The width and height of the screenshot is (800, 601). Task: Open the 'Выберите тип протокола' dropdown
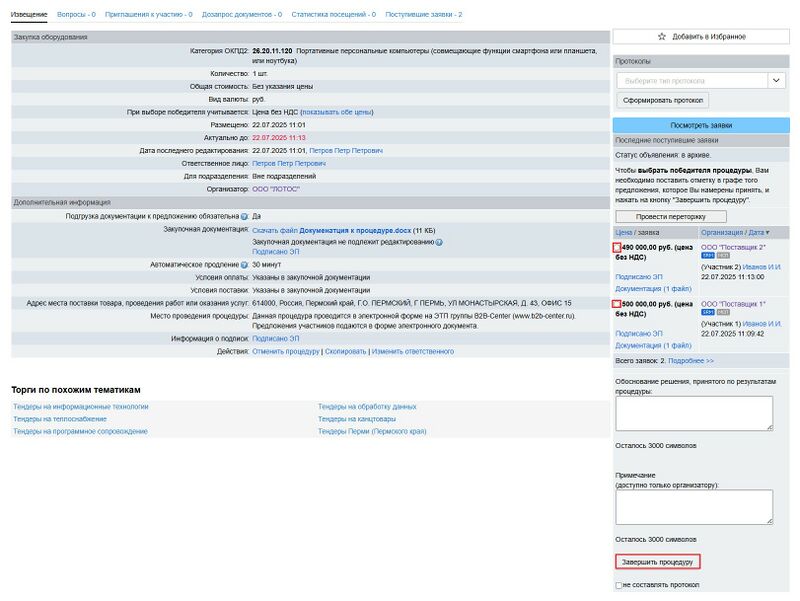coord(700,78)
